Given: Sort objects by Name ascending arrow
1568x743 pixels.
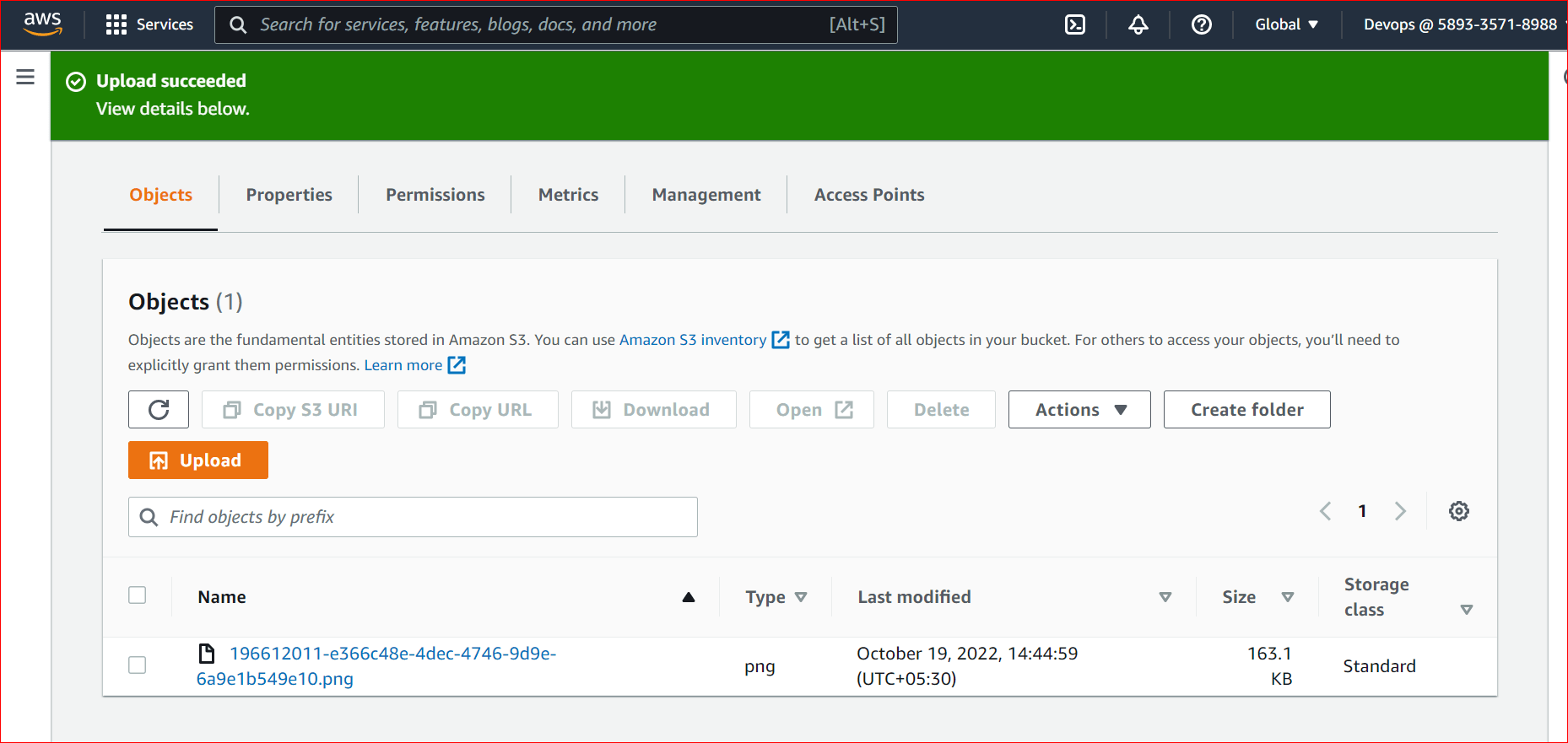Looking at the screenshot, I should pos(689,597).
